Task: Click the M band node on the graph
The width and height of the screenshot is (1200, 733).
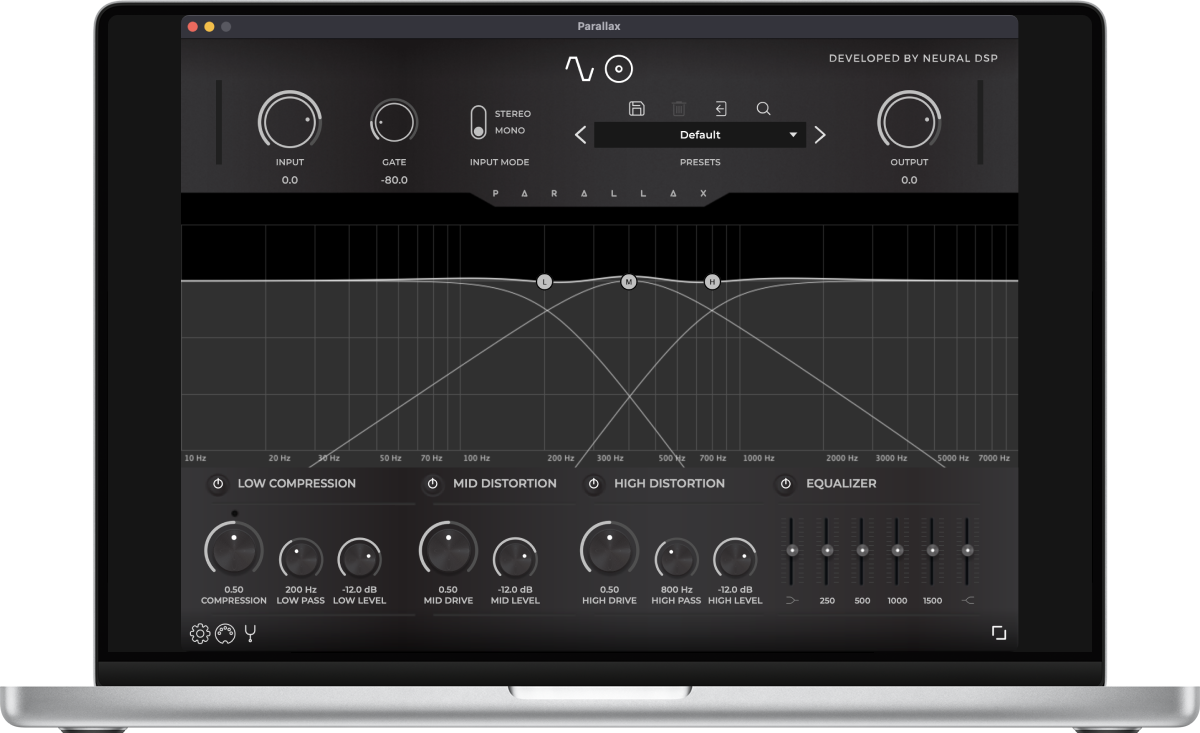Action: pyautogui.click(x=628, y=282)
